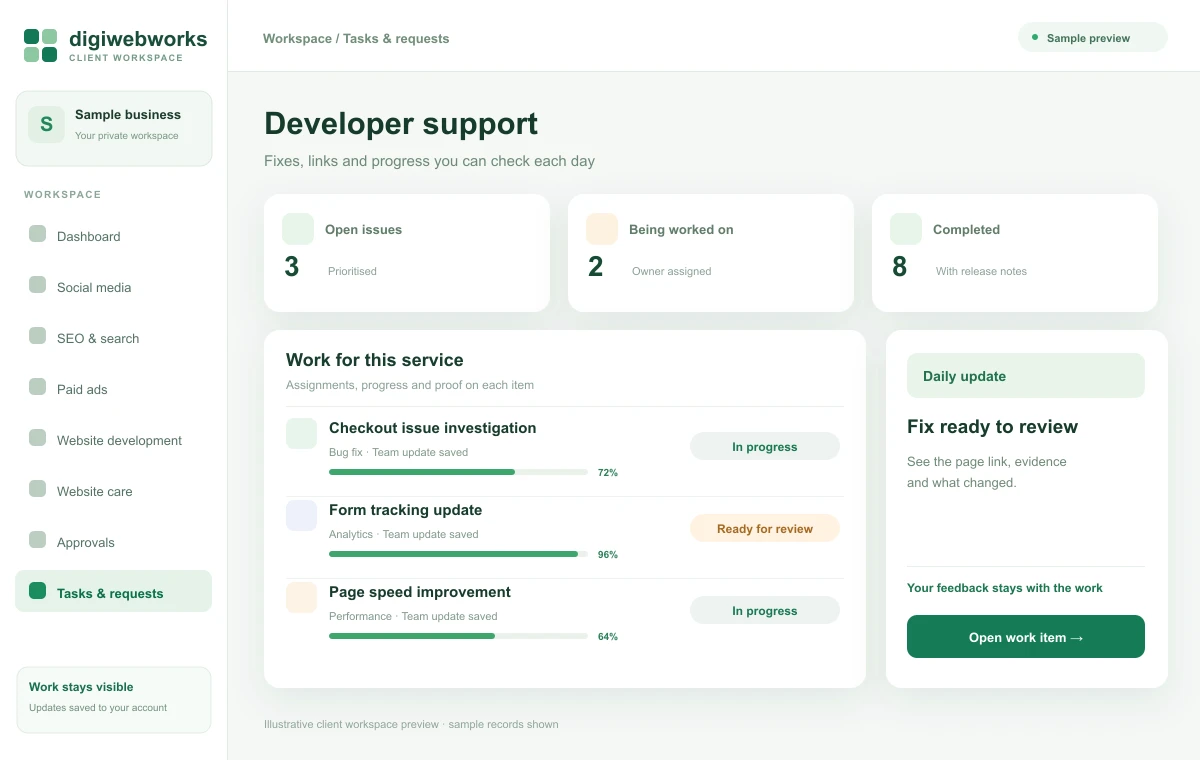Click the 72% progress value
The height and width of the screenshot is (760, 1200).
608,473
